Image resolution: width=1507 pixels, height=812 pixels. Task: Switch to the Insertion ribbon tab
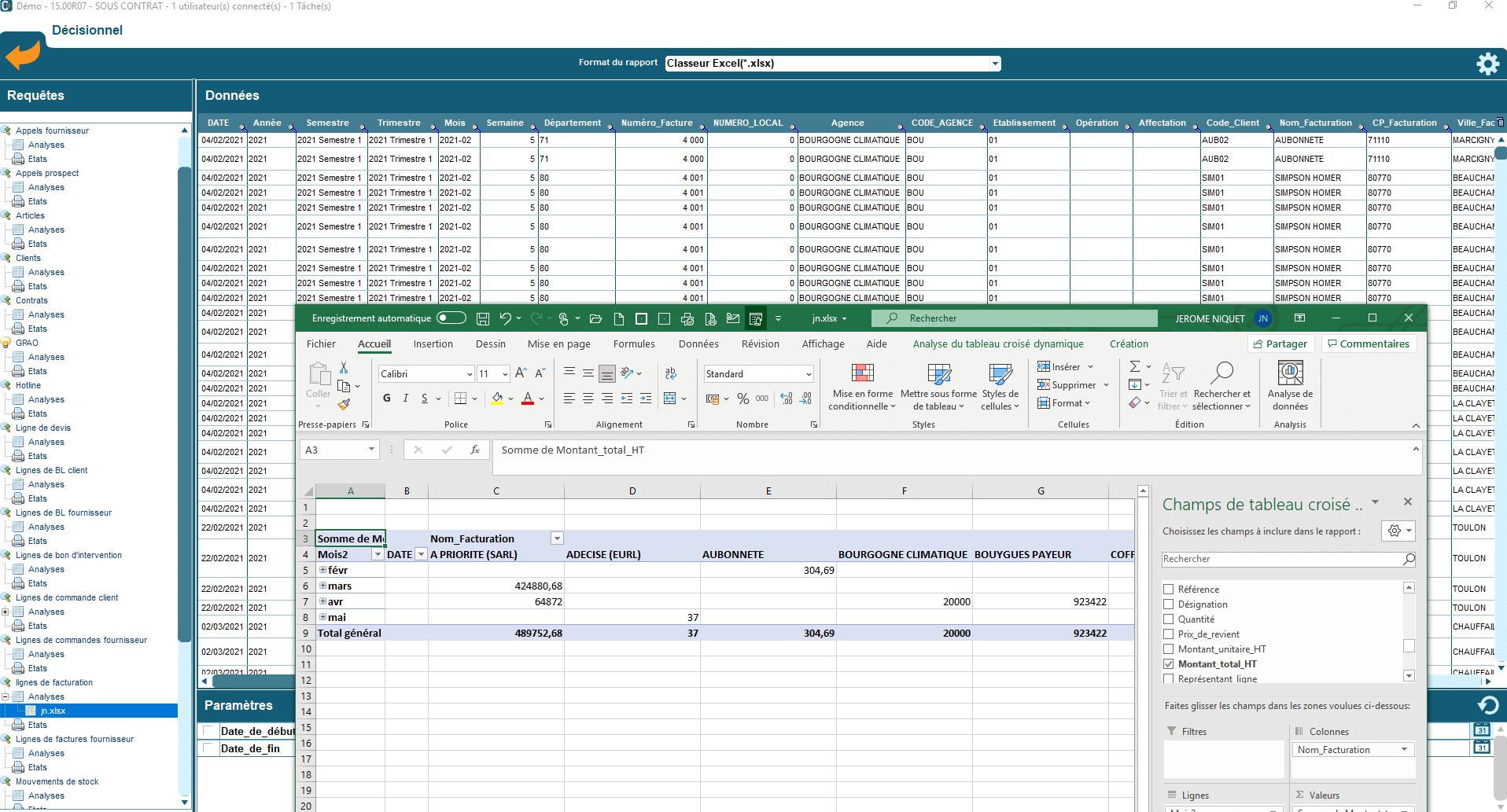(433, 344)
